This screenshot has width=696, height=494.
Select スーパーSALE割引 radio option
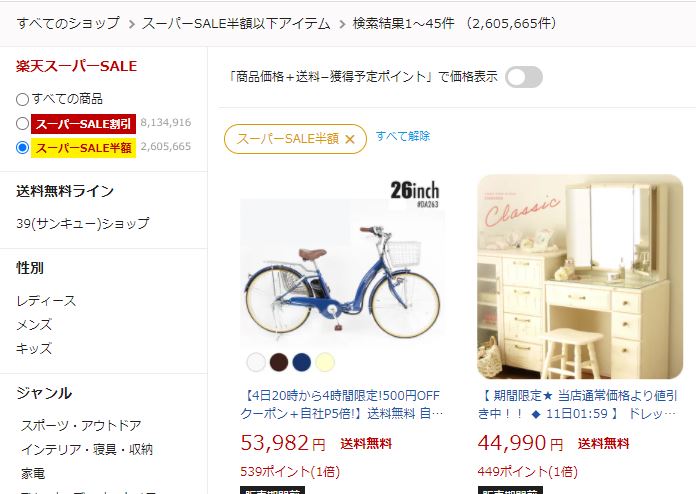tap(22, 123)
